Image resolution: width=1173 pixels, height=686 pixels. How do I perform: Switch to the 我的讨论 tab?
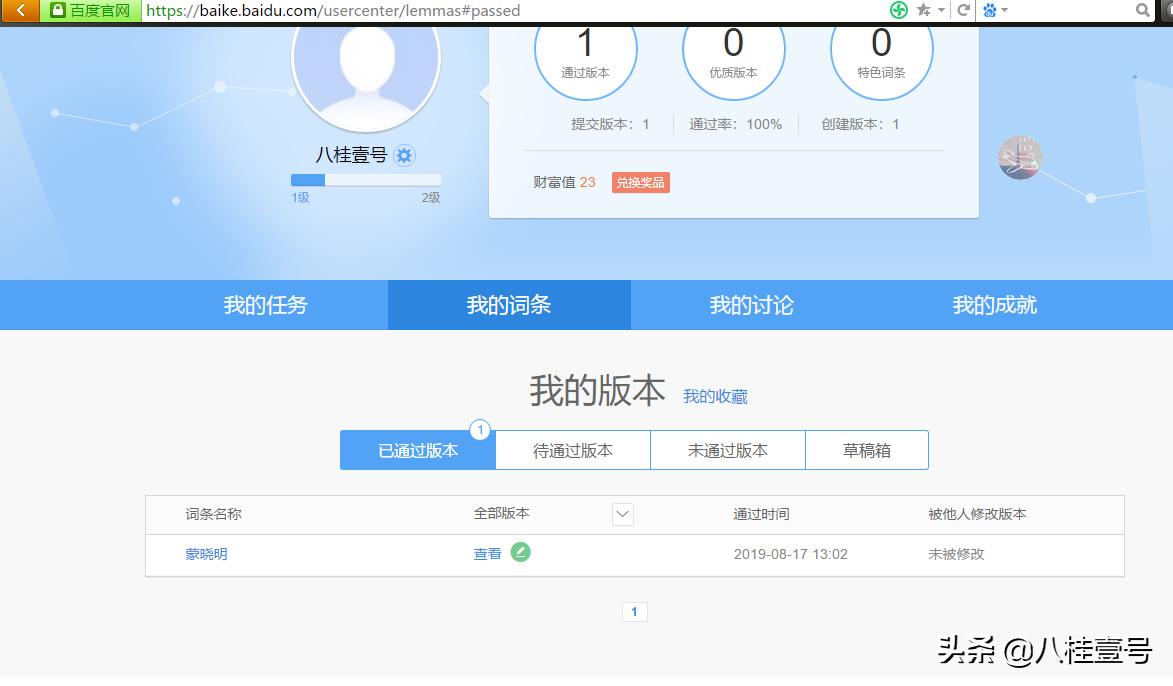pyautogui.click(x=751, y=305)
